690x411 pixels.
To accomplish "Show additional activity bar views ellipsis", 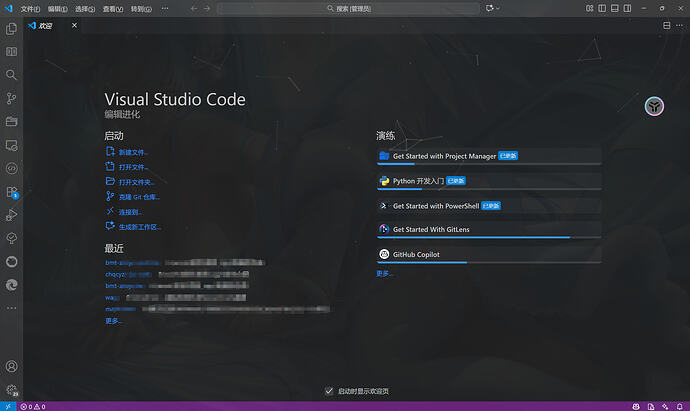I will pyautogui.click(x=11, y=308).
